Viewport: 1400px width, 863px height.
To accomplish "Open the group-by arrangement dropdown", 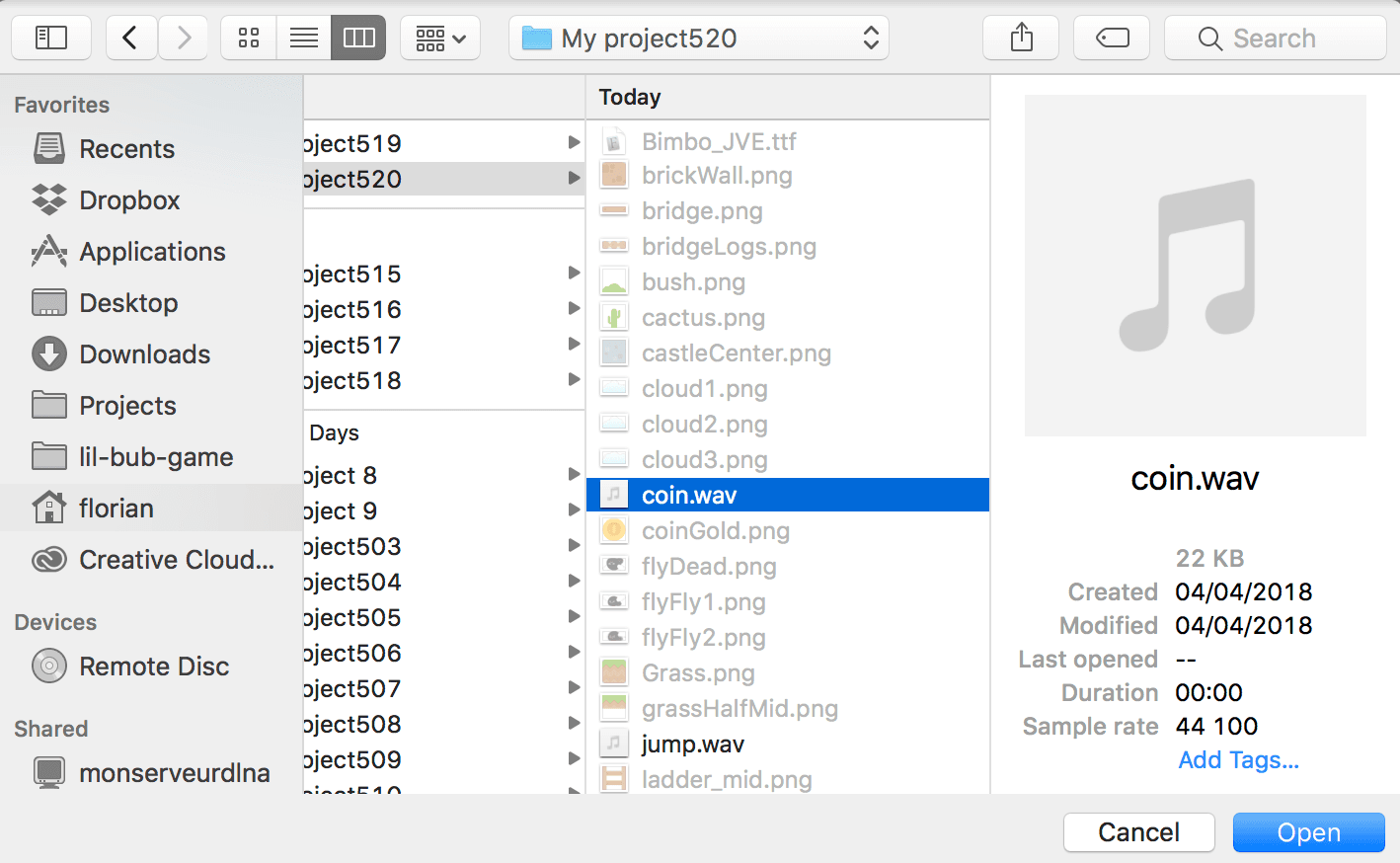I will point(440,39).
